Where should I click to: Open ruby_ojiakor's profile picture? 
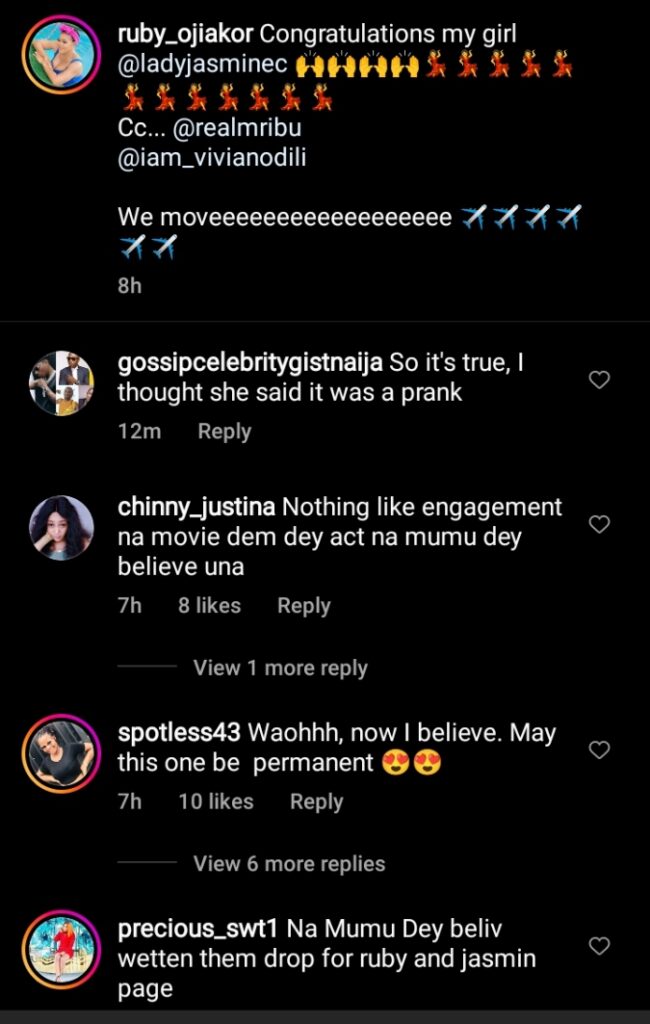pos(61,54)
